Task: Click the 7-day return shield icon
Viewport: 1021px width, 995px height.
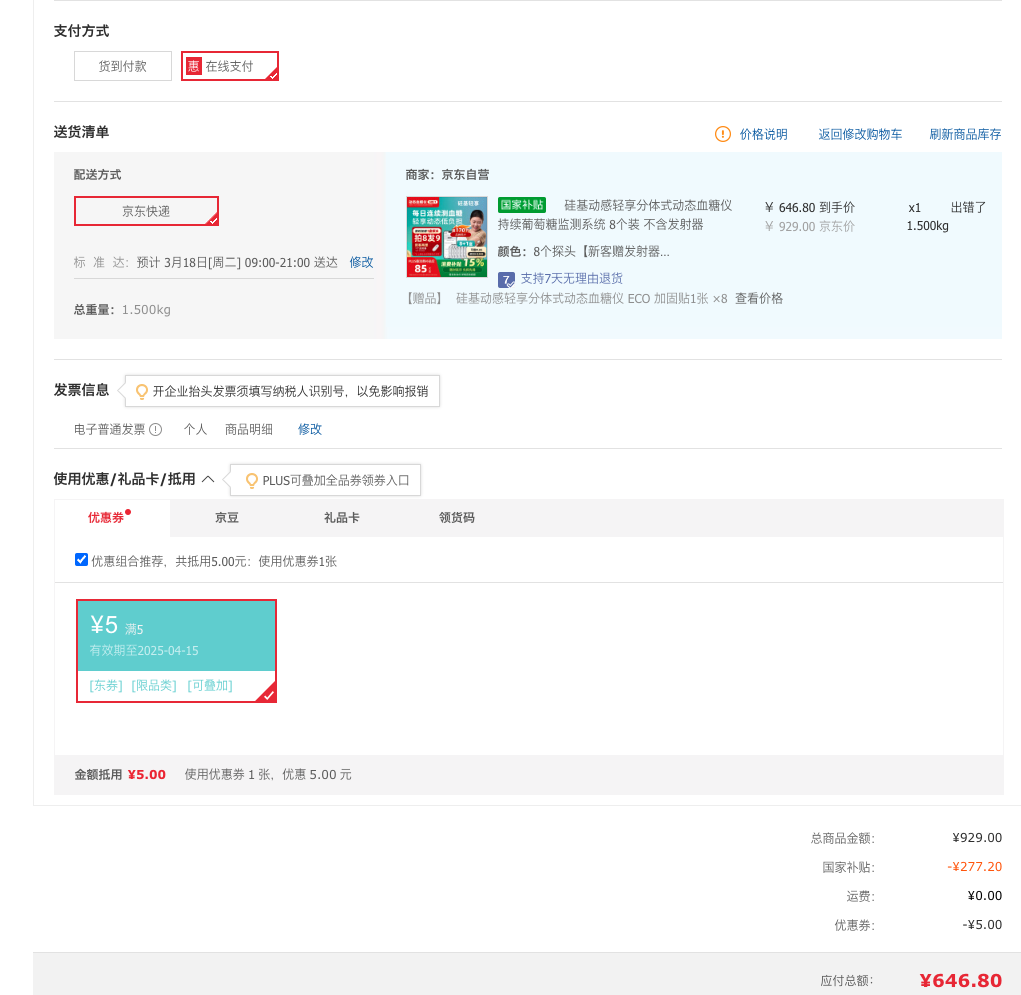Action: click(x=506, y=280)
